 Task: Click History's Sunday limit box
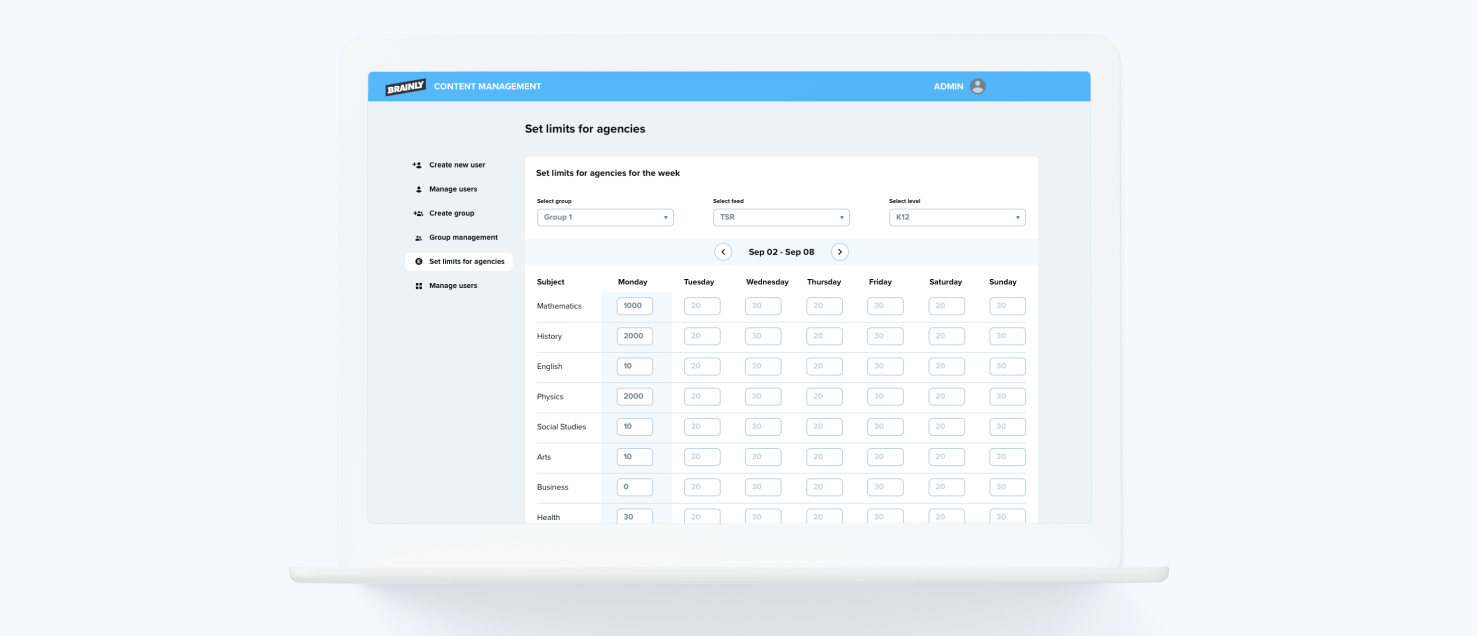[1007, 336]
